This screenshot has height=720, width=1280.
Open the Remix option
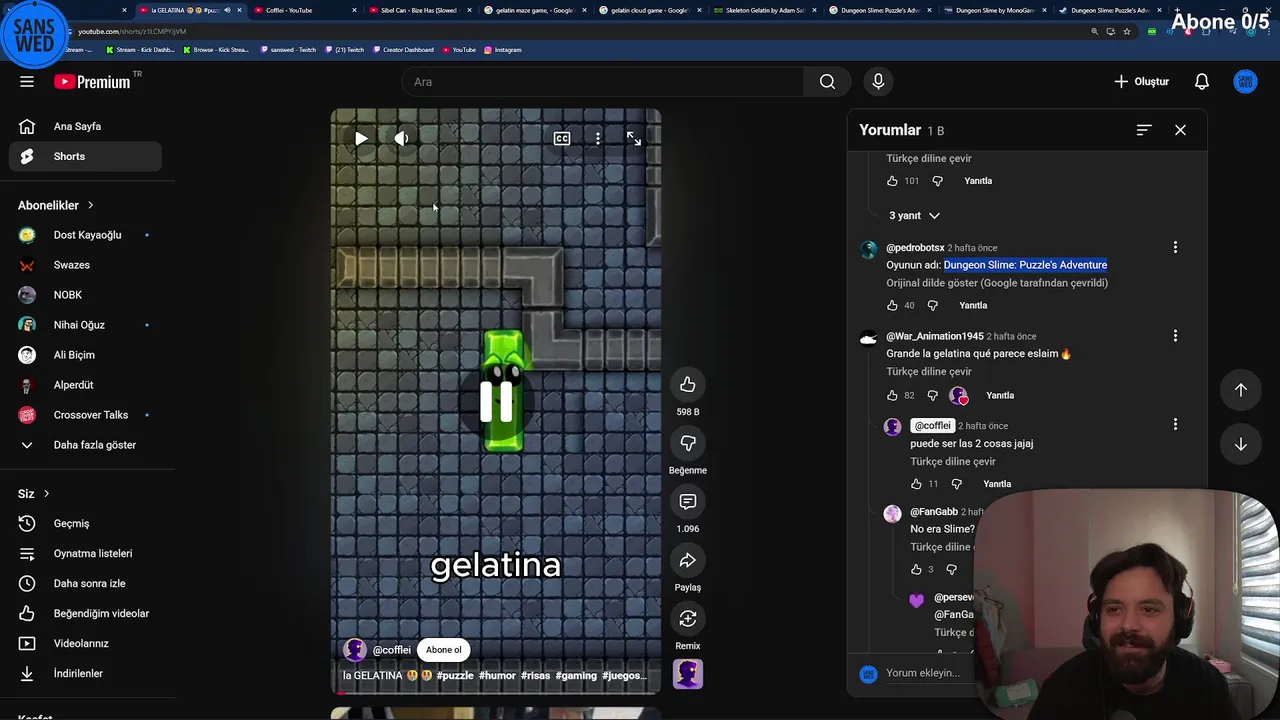click(x=688, y=619)
